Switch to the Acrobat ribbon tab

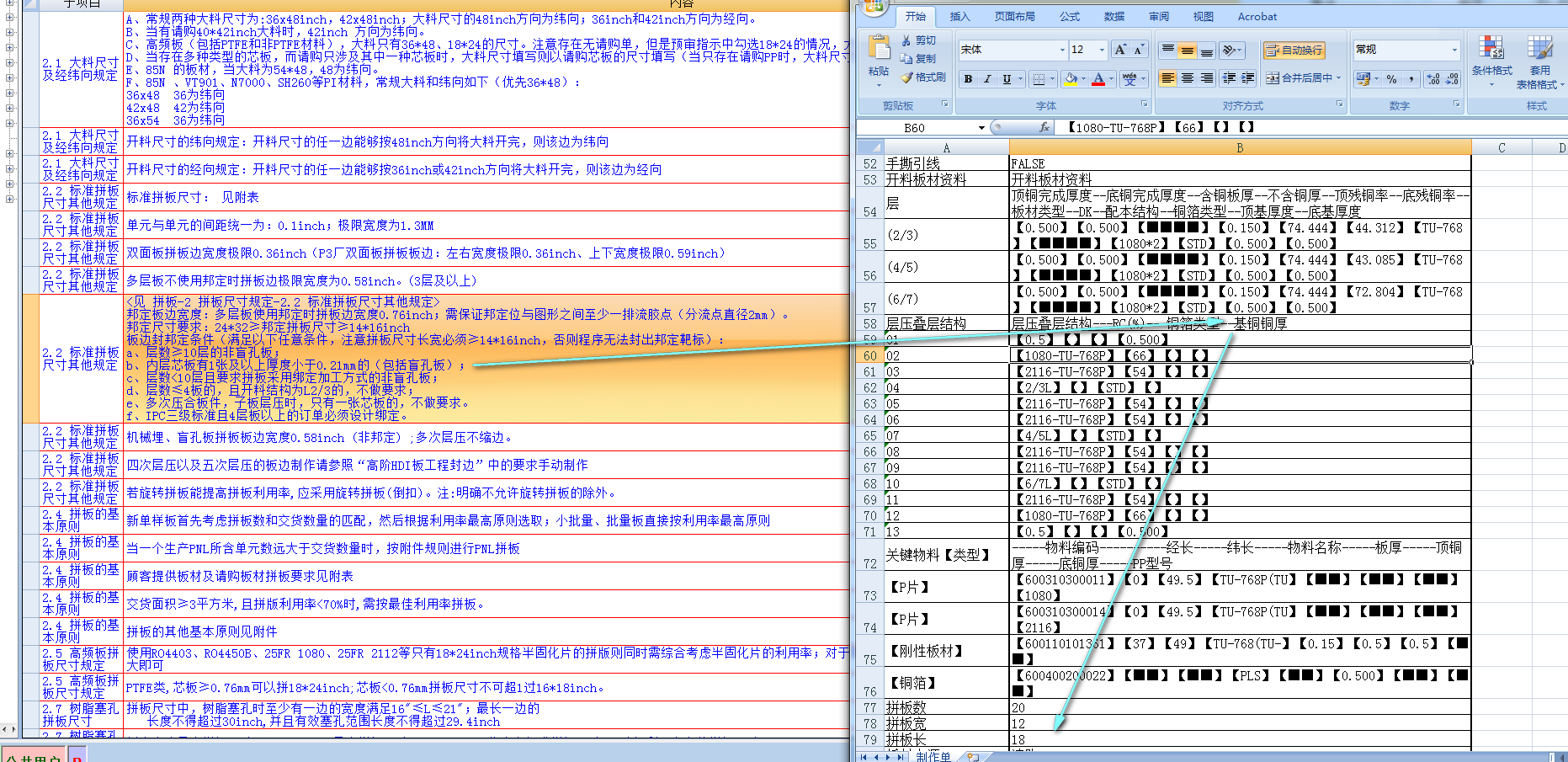coord(1257,17)
